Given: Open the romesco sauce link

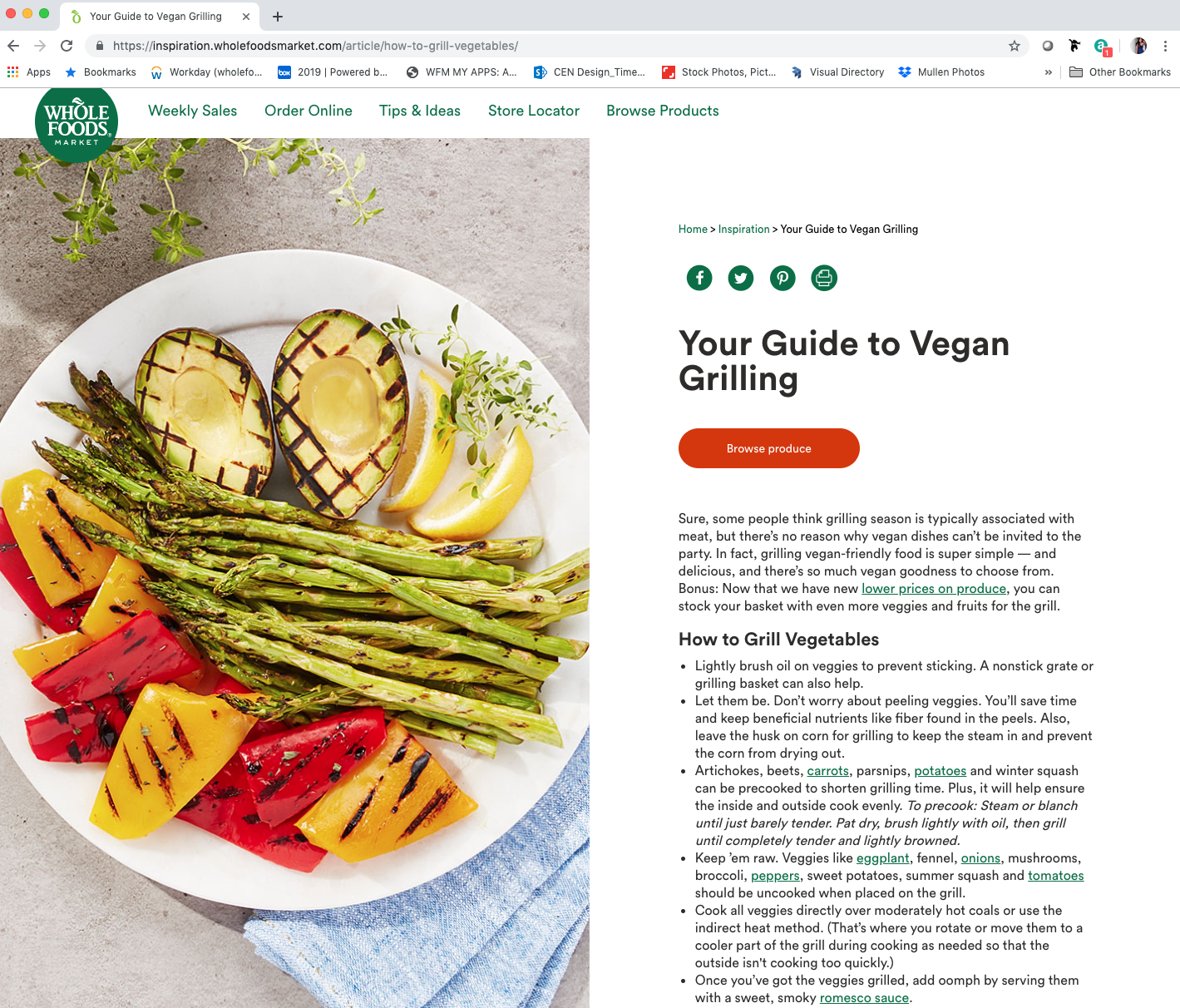Looking at the screenshot, I should pos(864,998).
